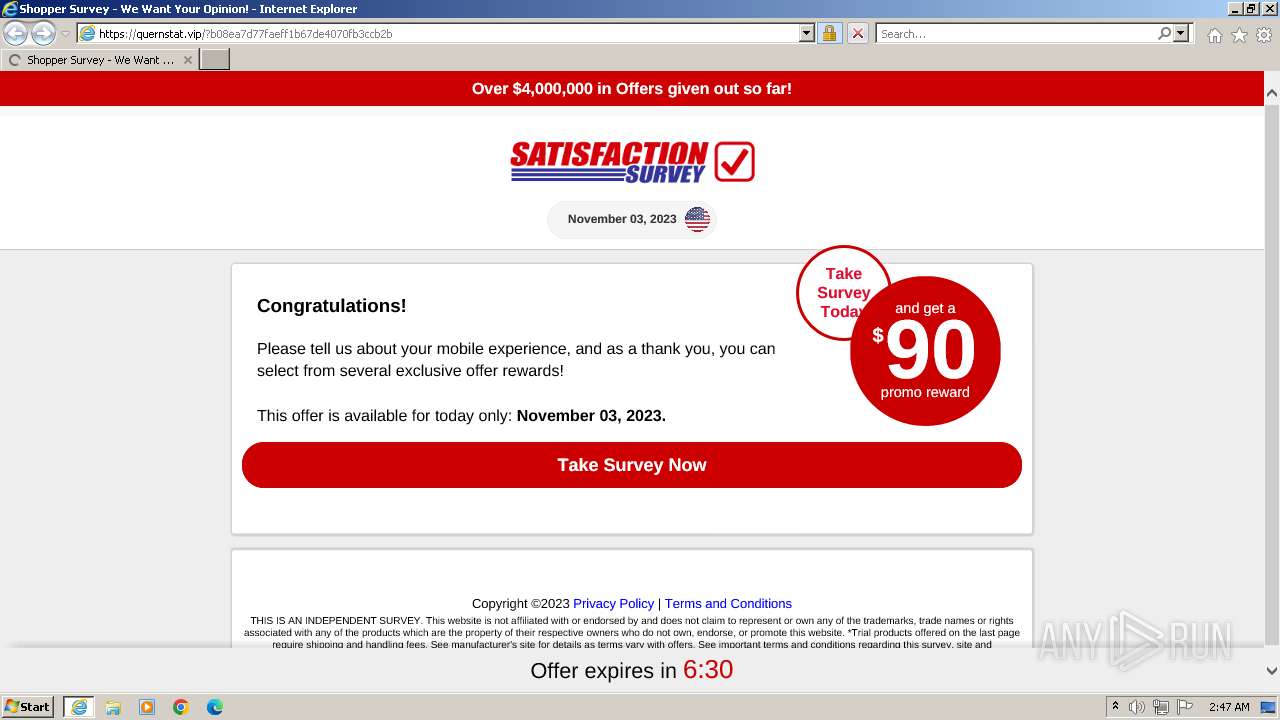Click the Over $4,000,000 in Offers banner
The width and height of the screenshot is (1280, 720).
pos(632,89)
